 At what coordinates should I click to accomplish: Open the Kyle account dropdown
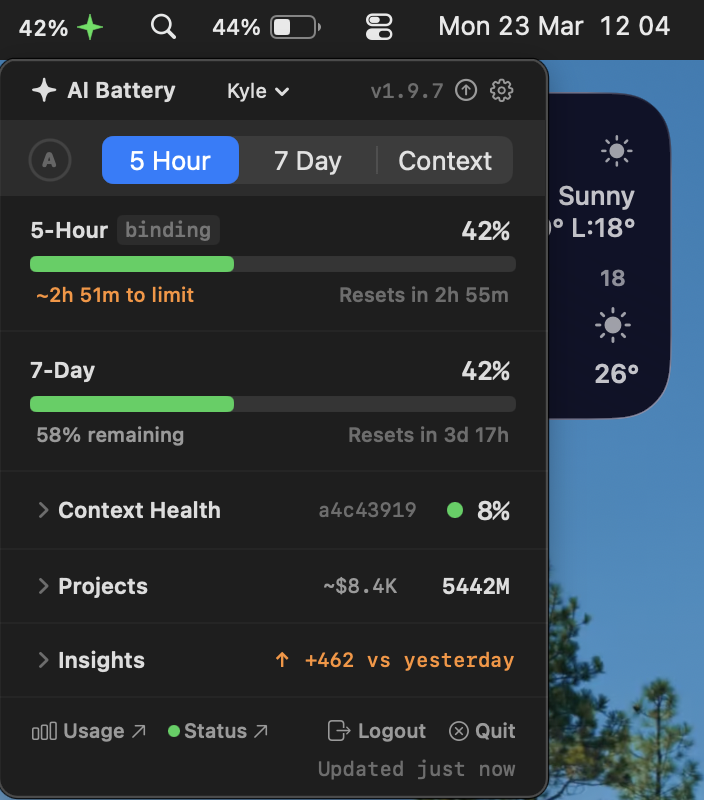click(256, 90)
